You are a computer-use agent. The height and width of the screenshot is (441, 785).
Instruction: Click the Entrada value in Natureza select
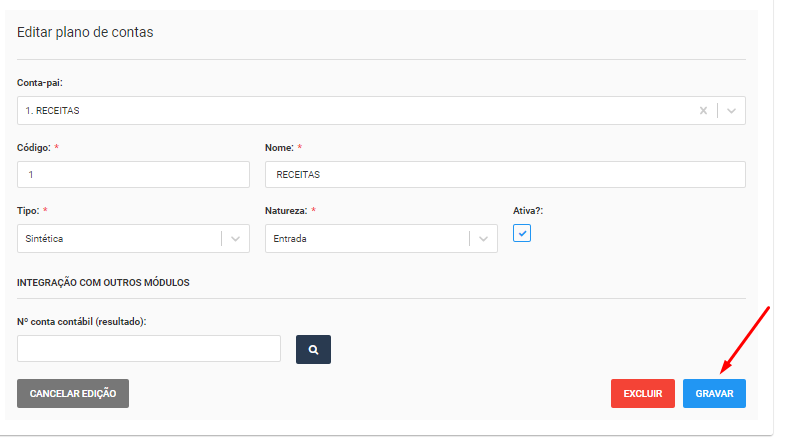click(x=290, y=239)
